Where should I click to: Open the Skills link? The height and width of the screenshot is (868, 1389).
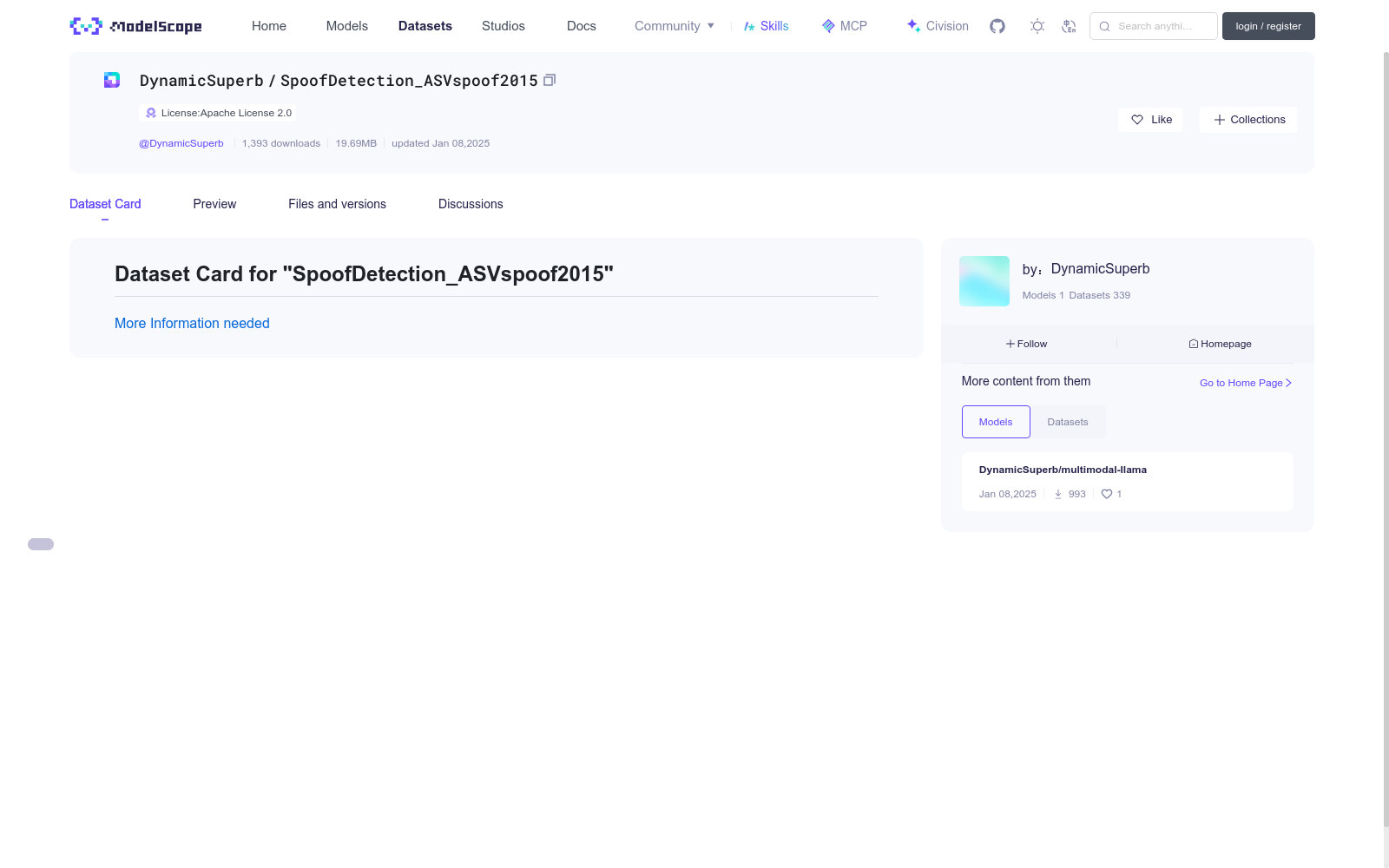tap(767, 26)
